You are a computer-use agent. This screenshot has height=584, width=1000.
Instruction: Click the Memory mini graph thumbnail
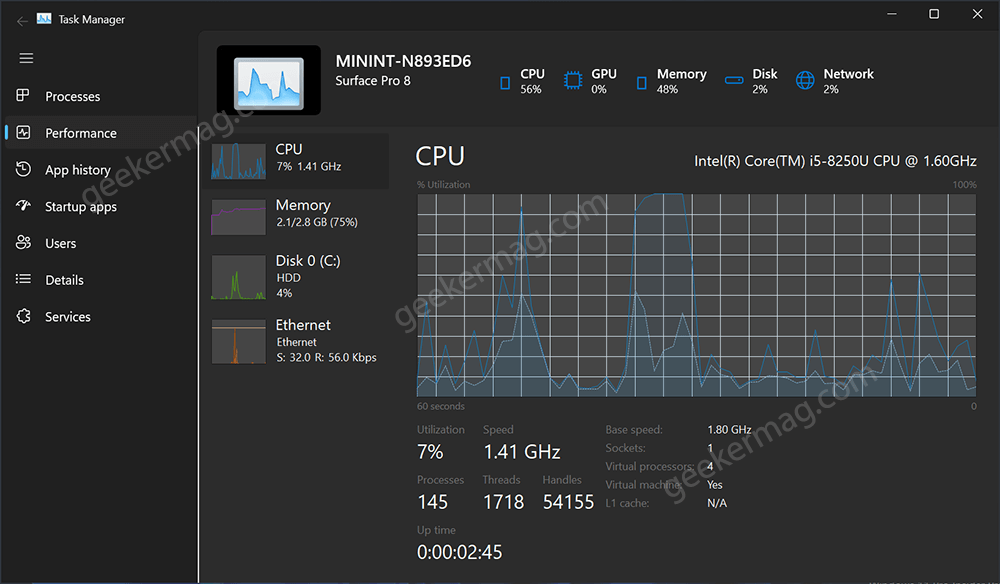point(239,217)
